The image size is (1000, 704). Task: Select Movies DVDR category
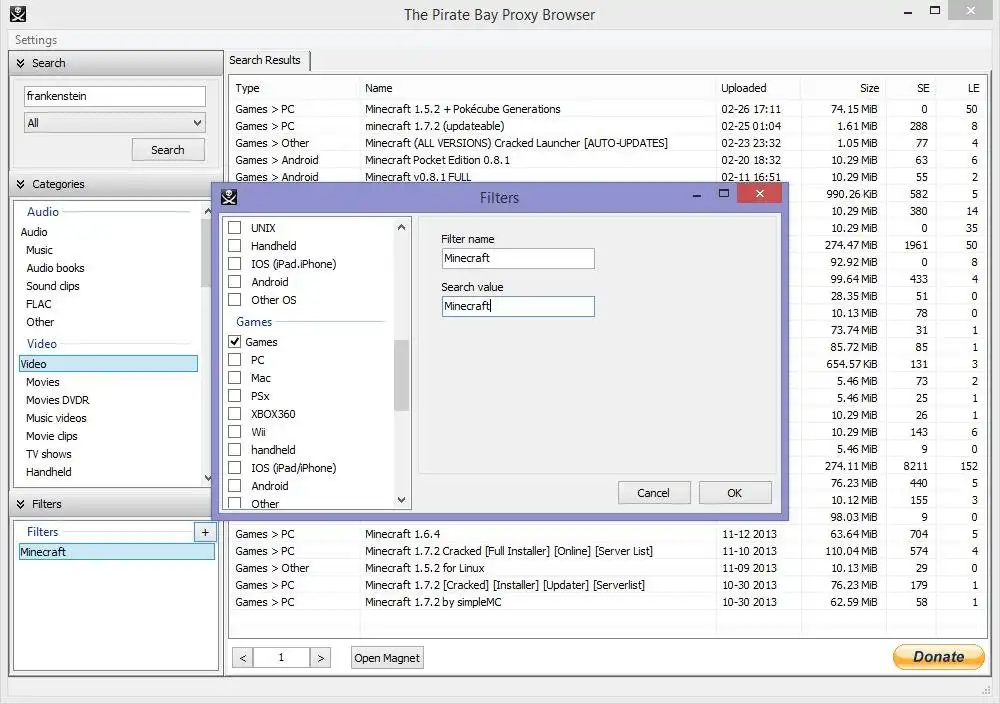[x=57, y=400]
